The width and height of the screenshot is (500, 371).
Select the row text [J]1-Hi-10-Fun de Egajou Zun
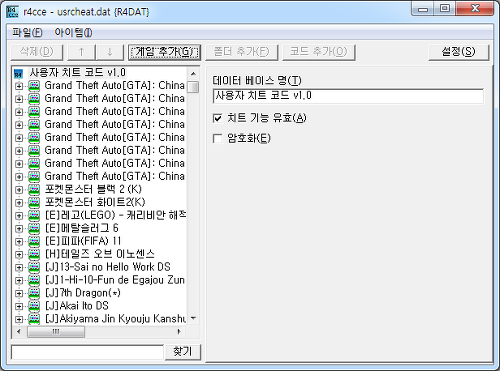pyautogui.click(x=115, y=280)
